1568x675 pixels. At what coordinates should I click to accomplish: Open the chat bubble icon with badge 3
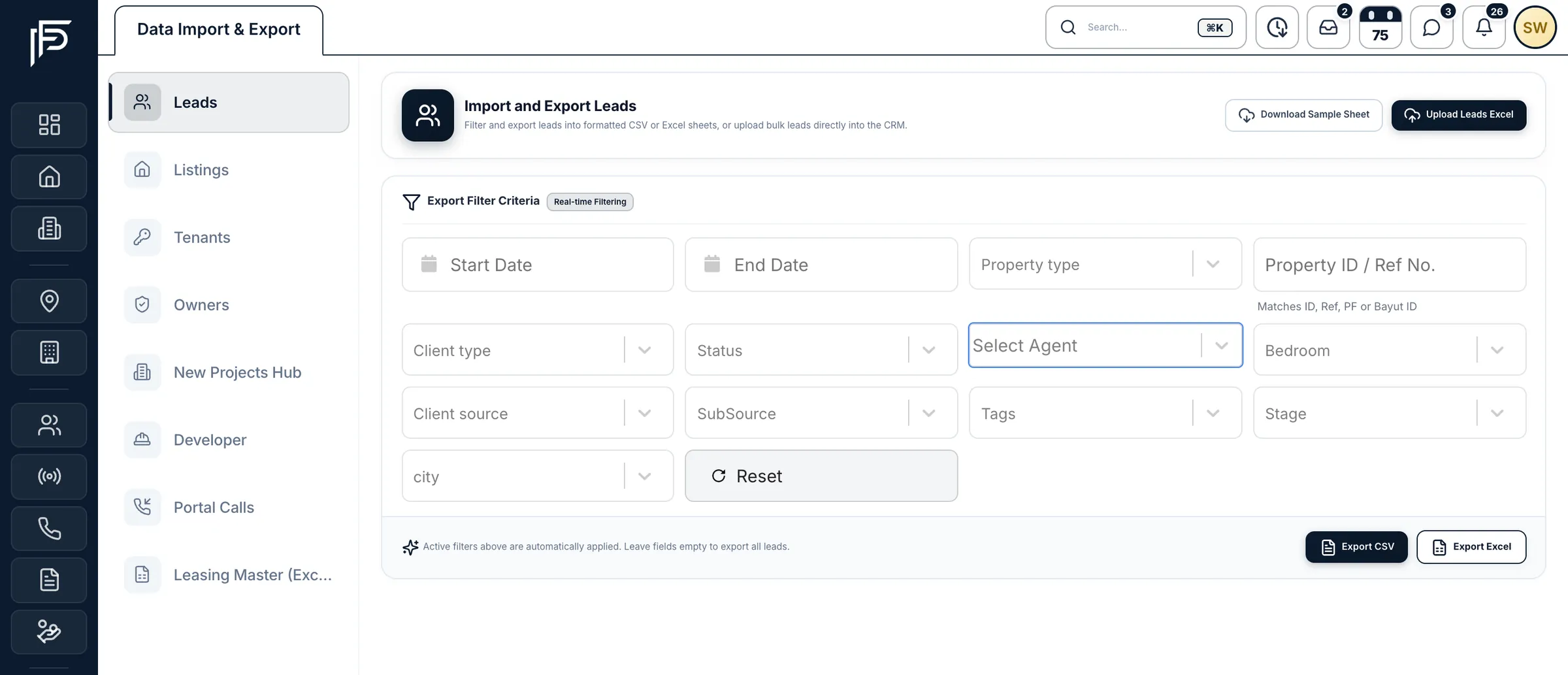click(1431, 27)
